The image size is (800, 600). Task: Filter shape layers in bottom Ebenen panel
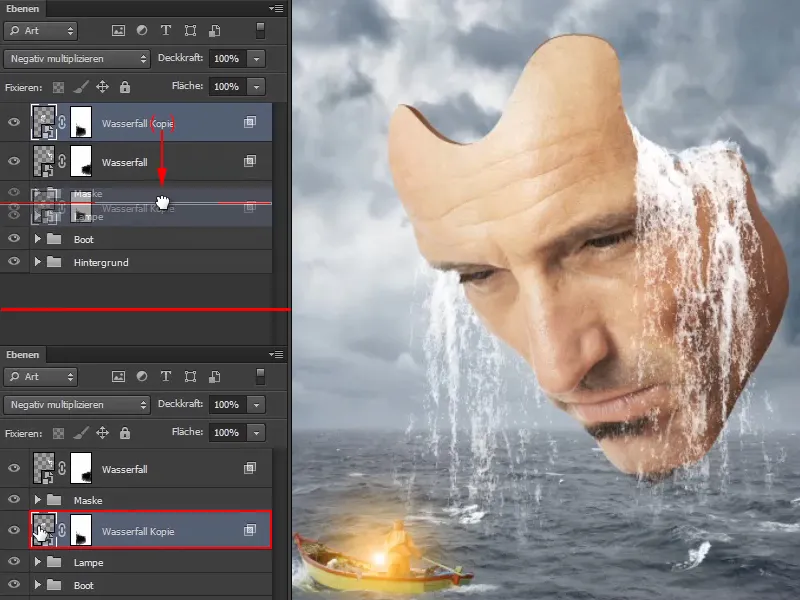pyautogui.click(x=190, y=377)
